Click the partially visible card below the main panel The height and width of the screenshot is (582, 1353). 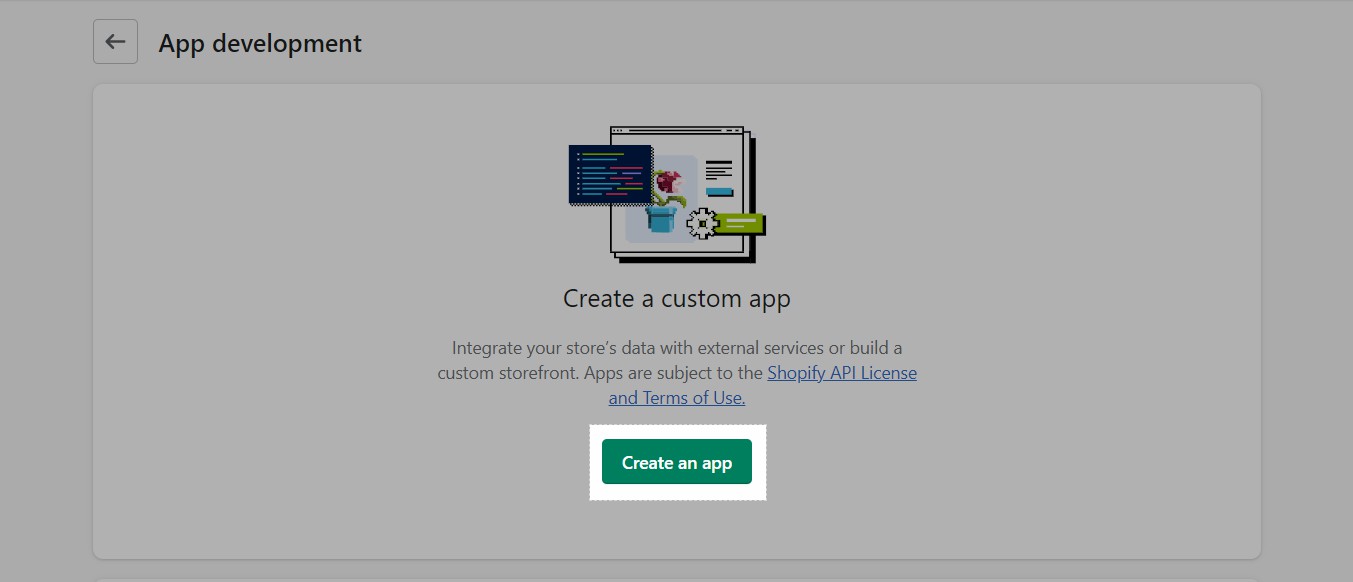click(x=676, y=576)
